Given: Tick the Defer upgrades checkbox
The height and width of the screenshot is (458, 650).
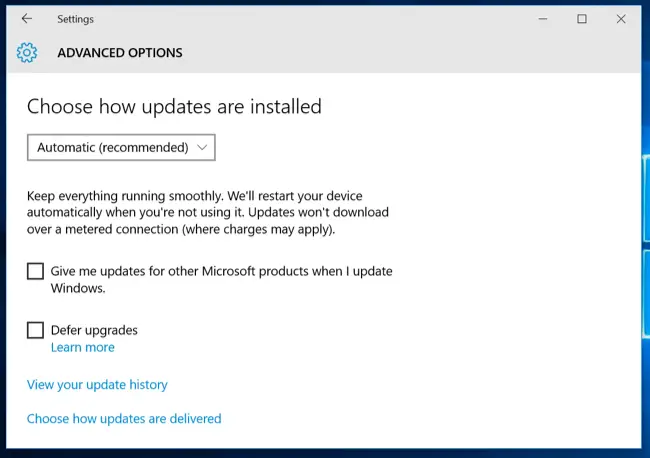Looking at the screenshot, I should tap(35, 330).
